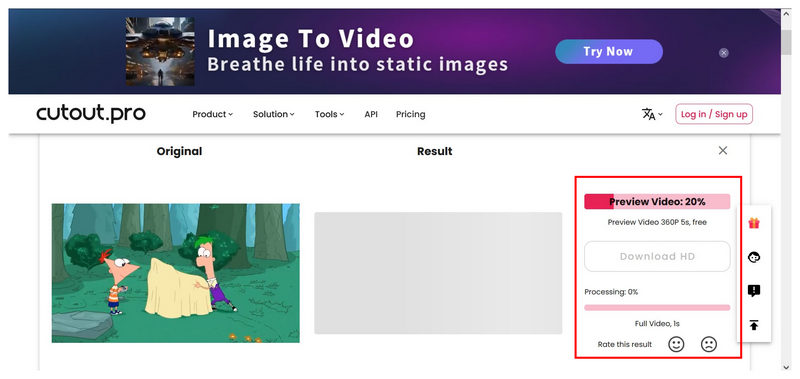The height and width of the screenshot is (379, 800).
Task: Click the upload arrow icon in side toolbar
Action: click(x=754, y=325)
